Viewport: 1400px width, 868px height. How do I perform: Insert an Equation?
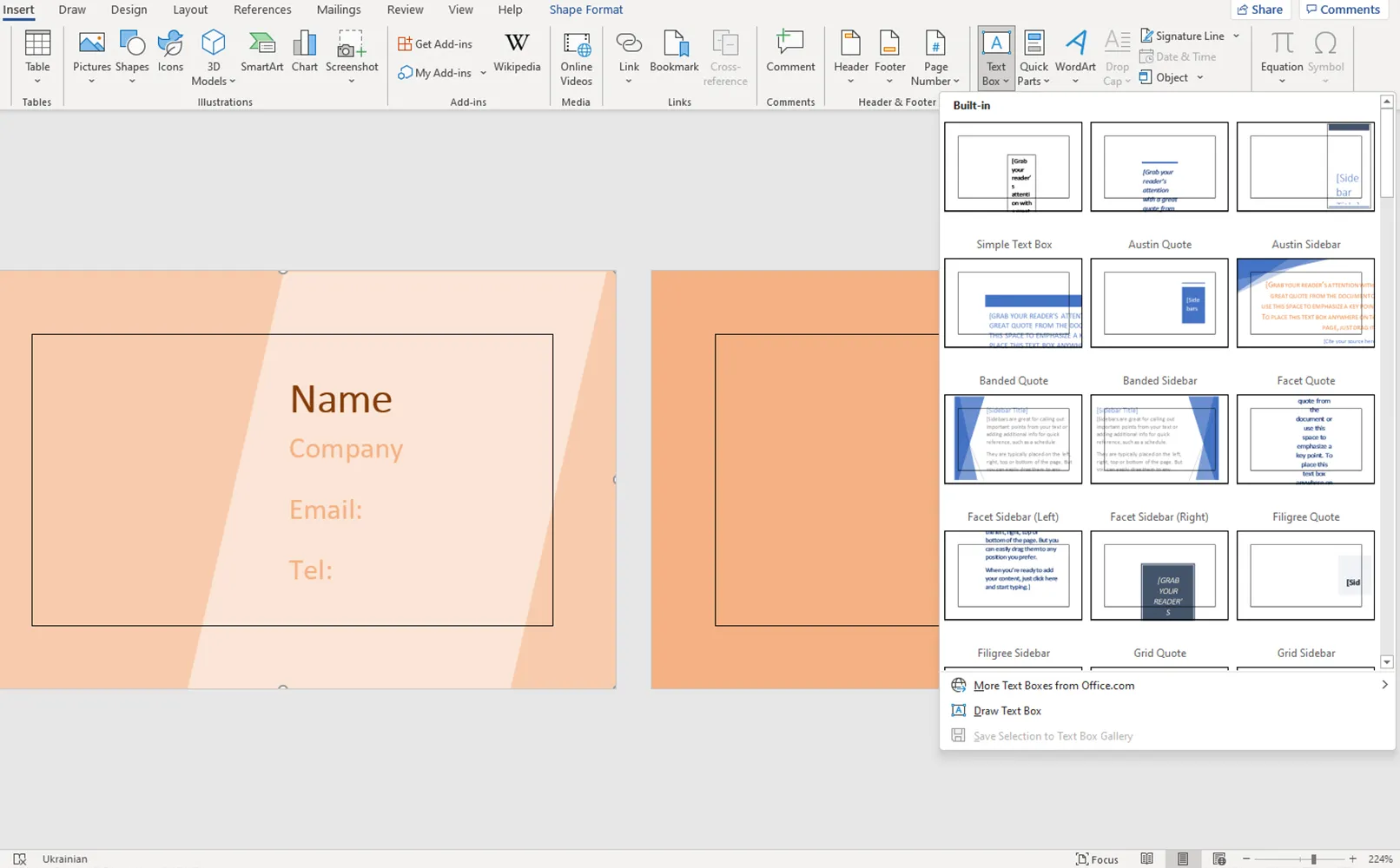pos(1282,57)
